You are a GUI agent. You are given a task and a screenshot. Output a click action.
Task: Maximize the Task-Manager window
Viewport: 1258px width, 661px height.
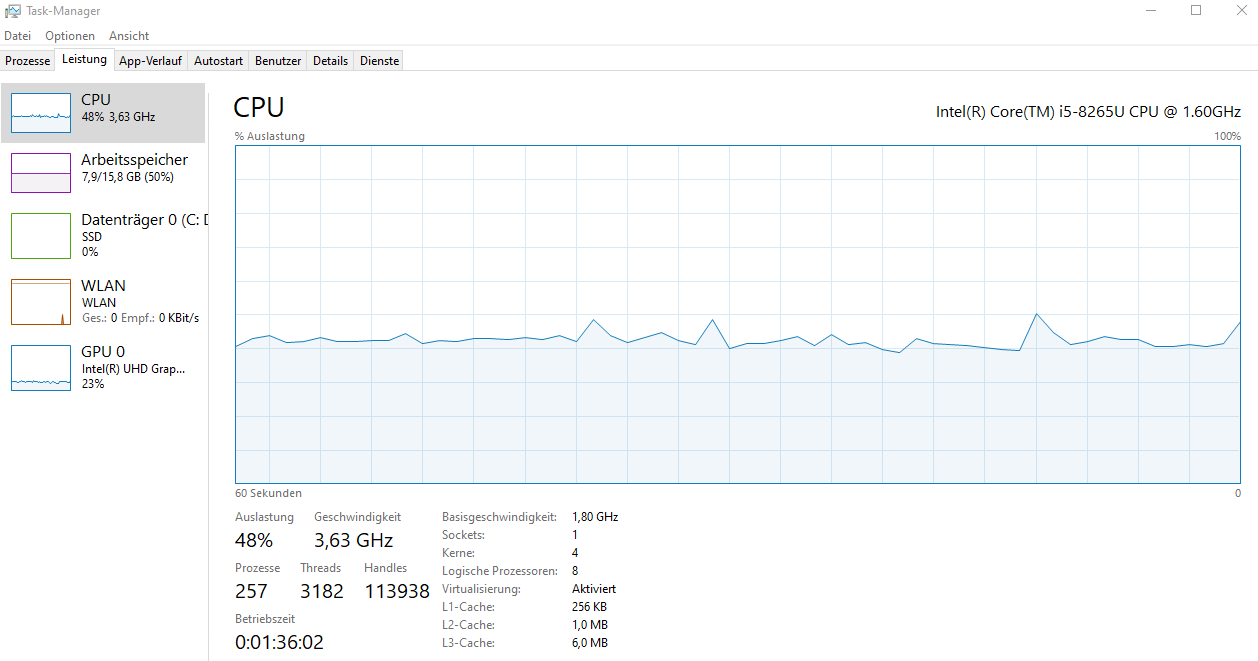pyautogui.click(x=1196, y=11)
